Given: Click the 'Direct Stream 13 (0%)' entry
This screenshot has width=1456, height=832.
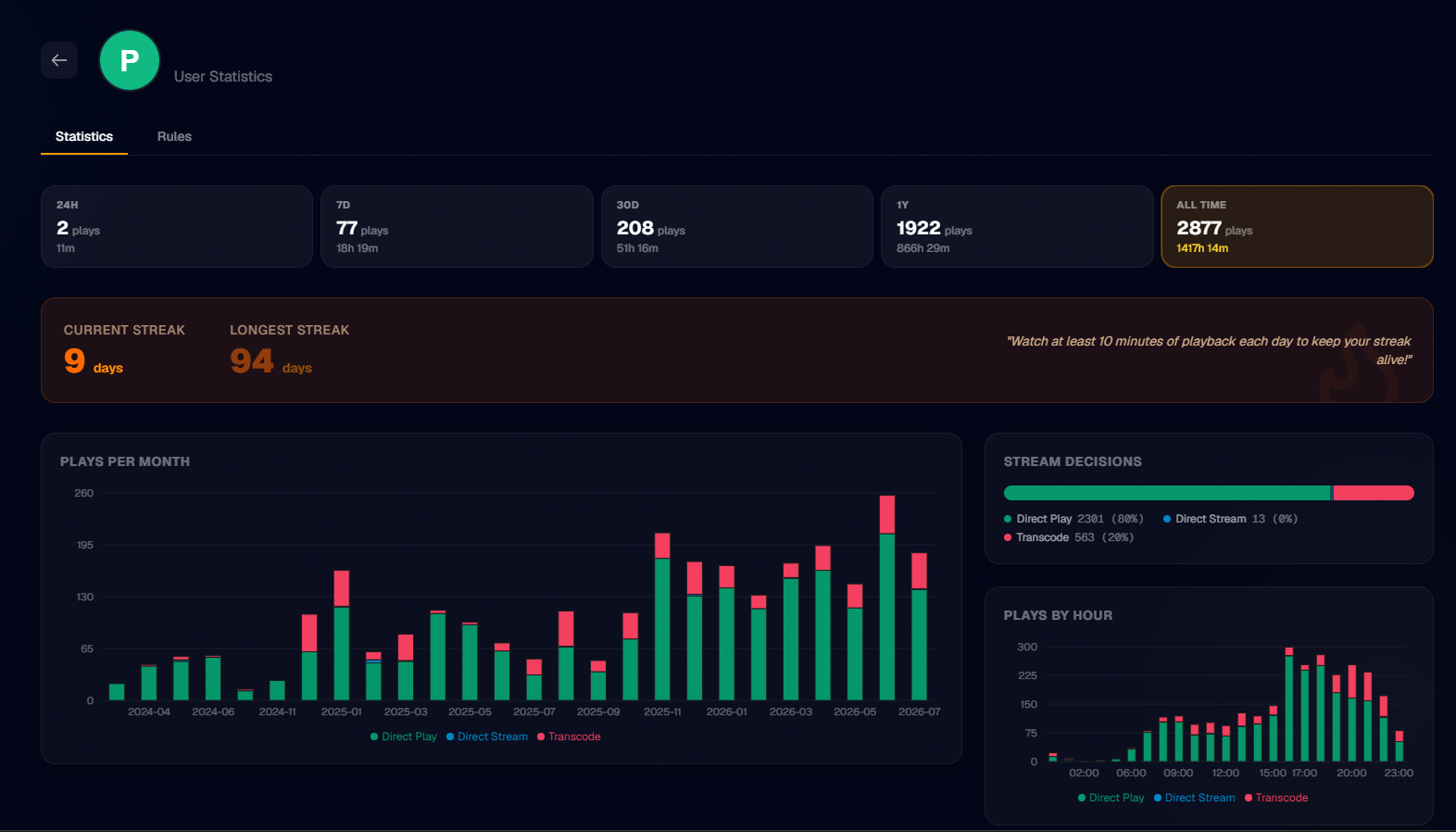Looking at the screenshot, I should (1231, 519).
